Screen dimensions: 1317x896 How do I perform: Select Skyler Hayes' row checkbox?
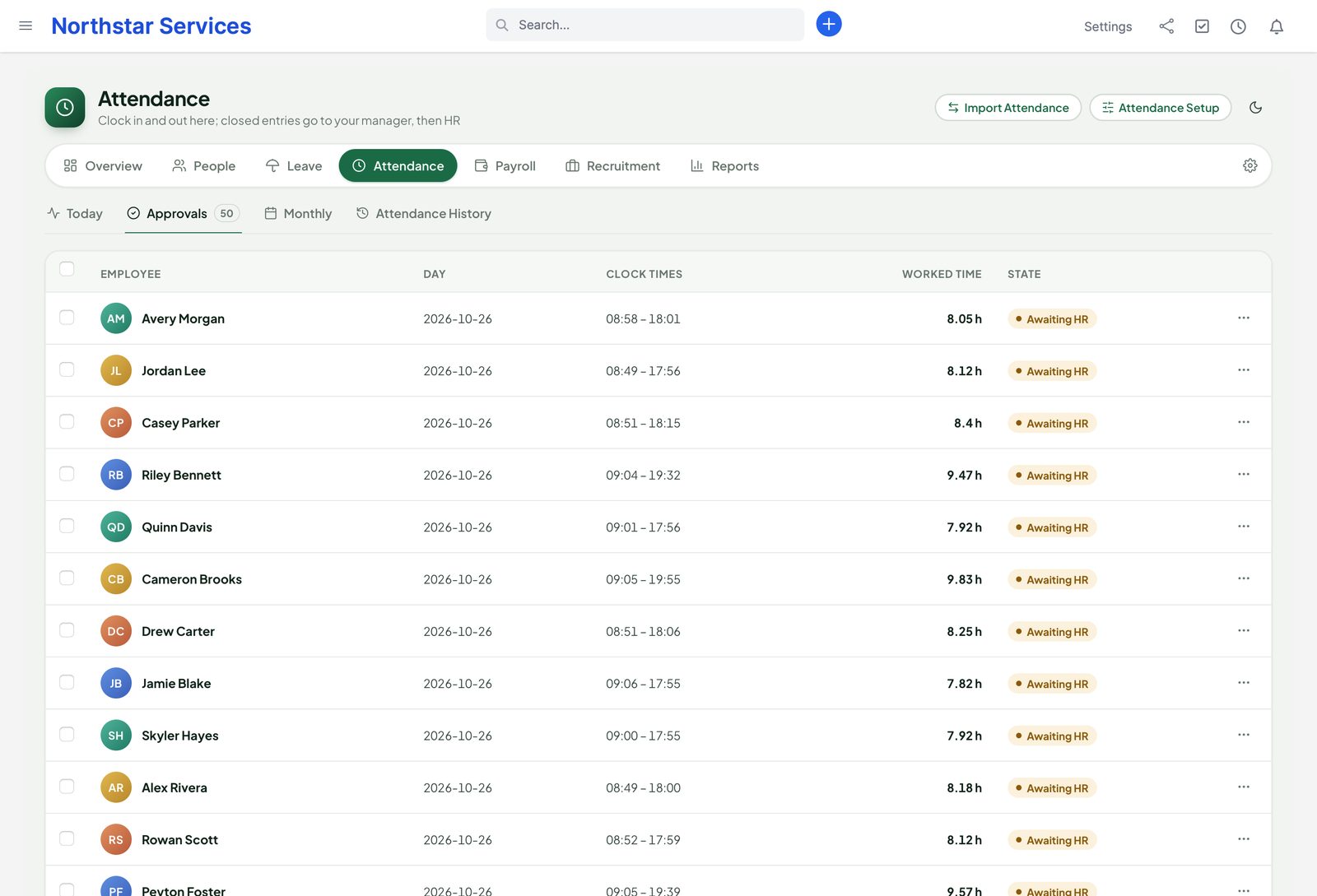tap(67, 735)
